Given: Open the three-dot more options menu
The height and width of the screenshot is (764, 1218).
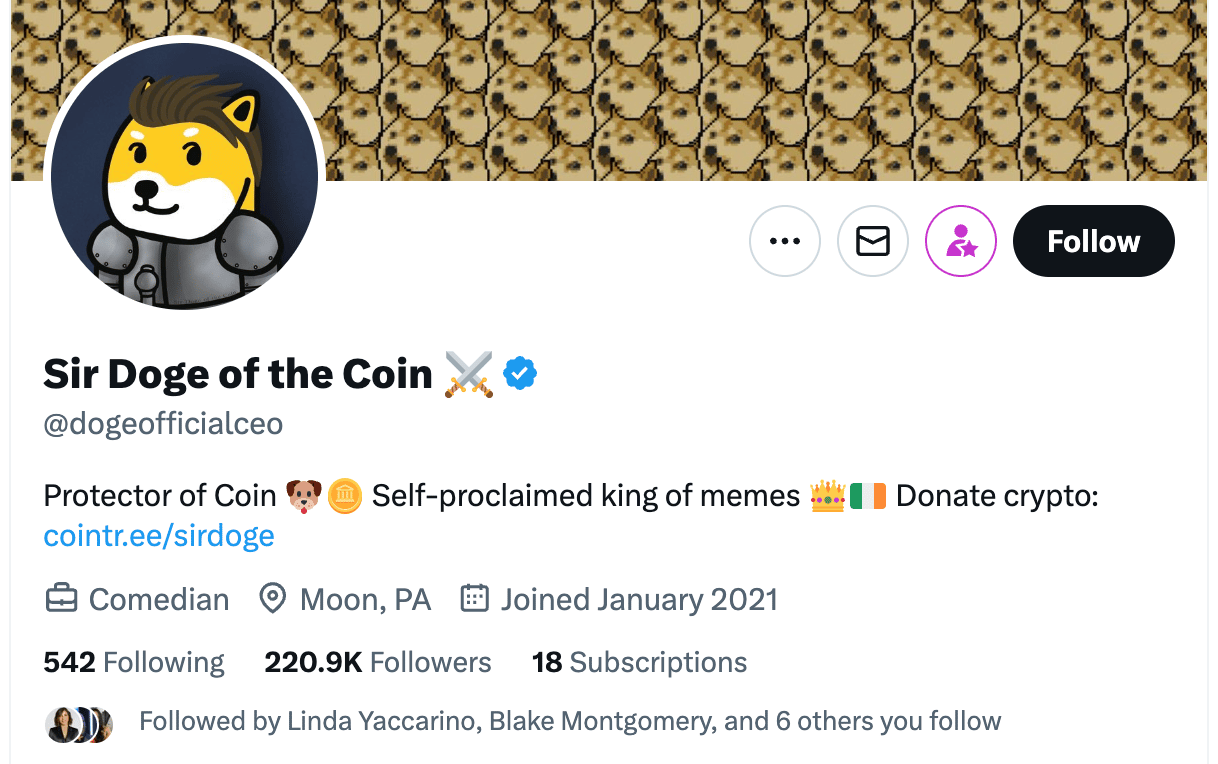Looking at the screenshot, I should pos(785,241).
